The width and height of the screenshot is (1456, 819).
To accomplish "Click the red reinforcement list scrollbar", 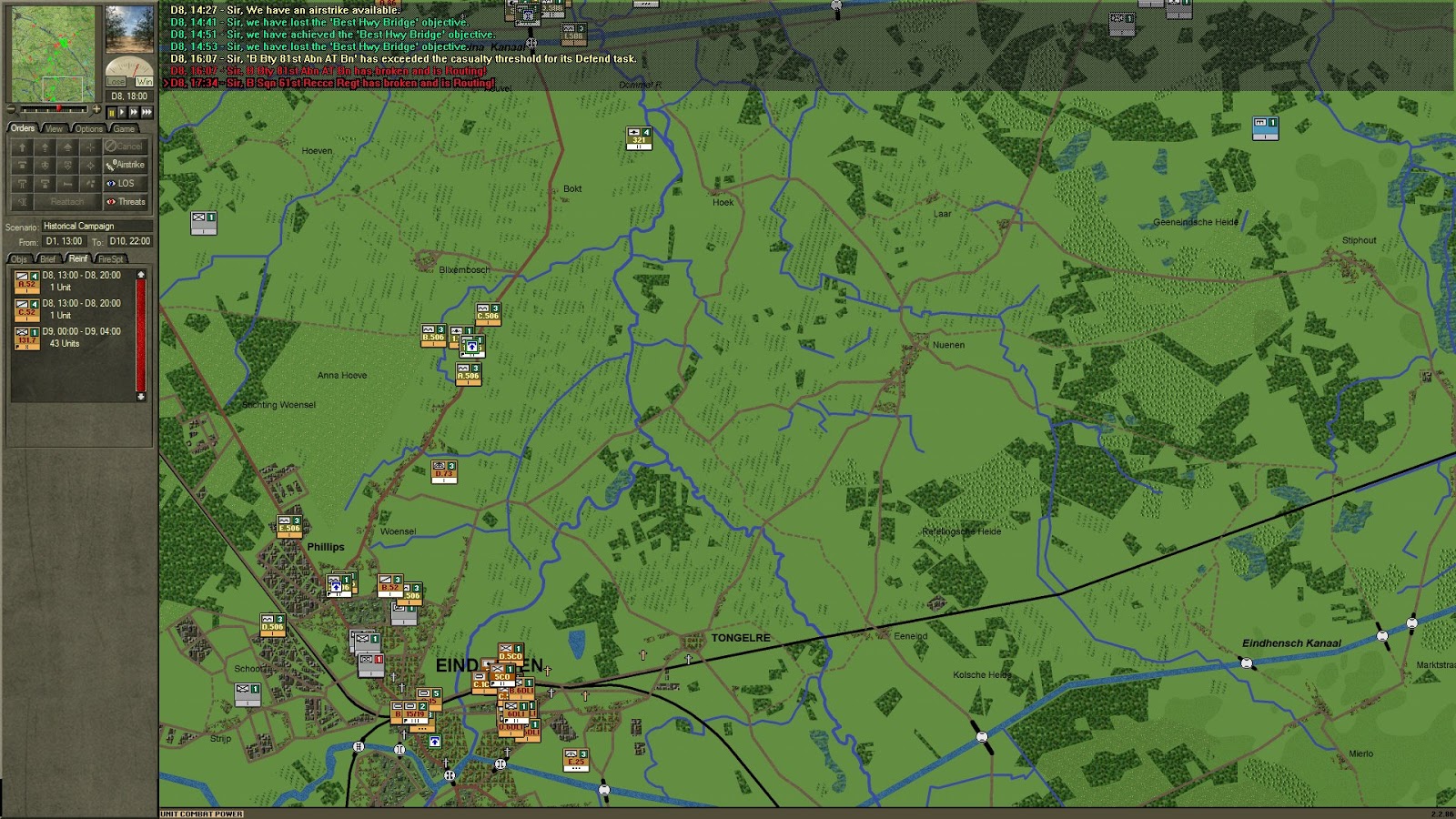I will (x=141, y=335).
